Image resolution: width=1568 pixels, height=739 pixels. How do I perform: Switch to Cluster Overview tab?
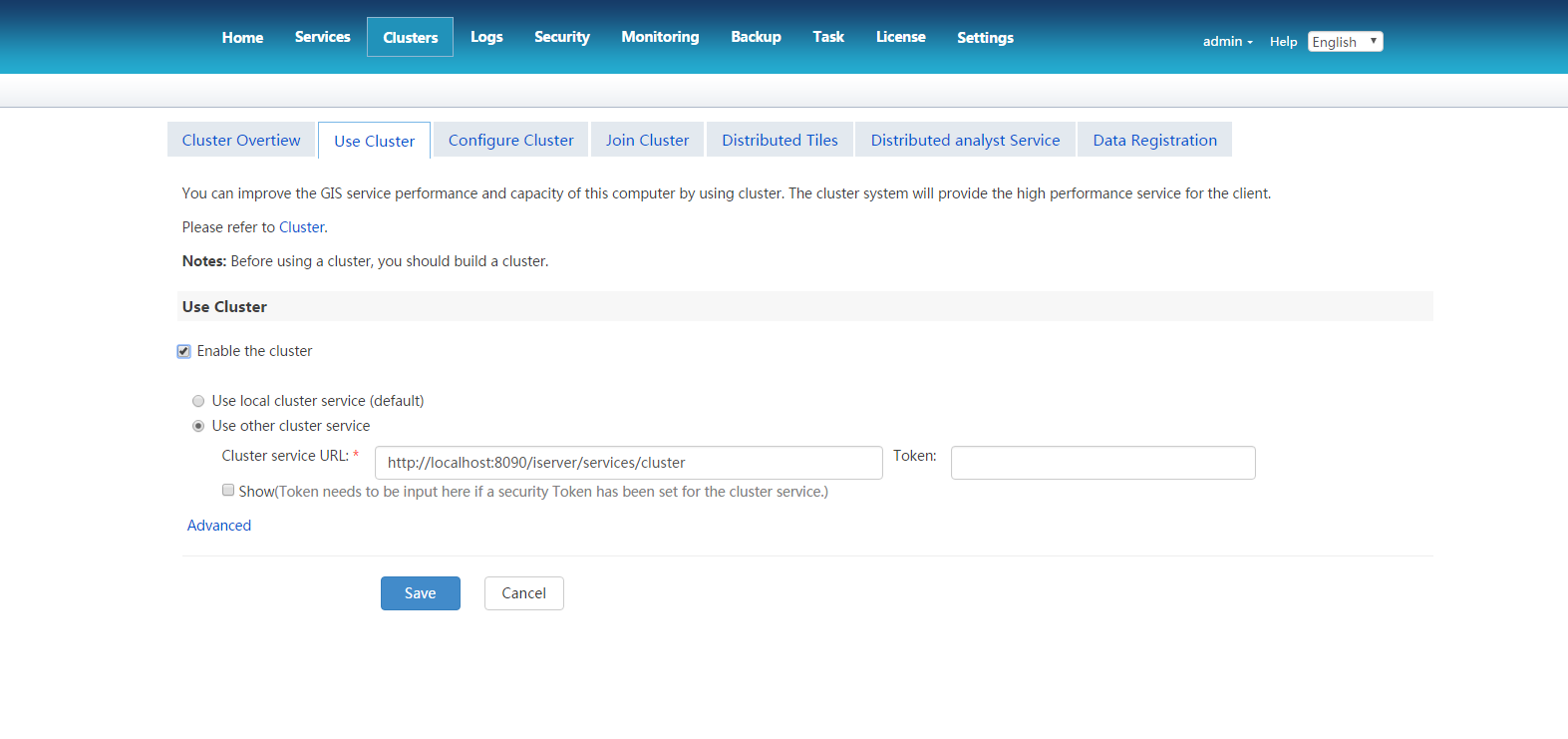point(241,141)
